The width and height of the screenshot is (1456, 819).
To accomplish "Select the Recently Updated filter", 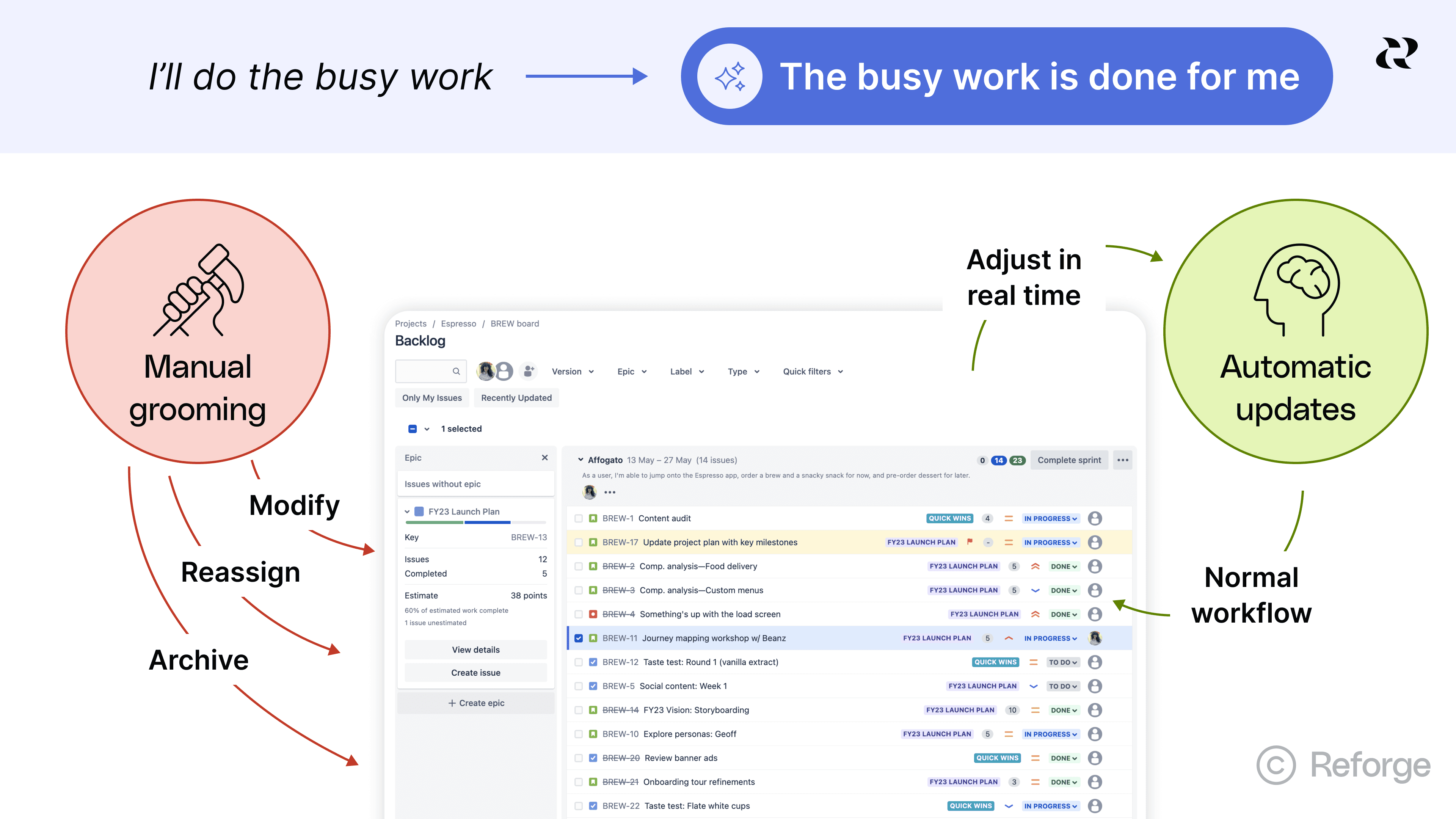I will [x=516, y=398].
